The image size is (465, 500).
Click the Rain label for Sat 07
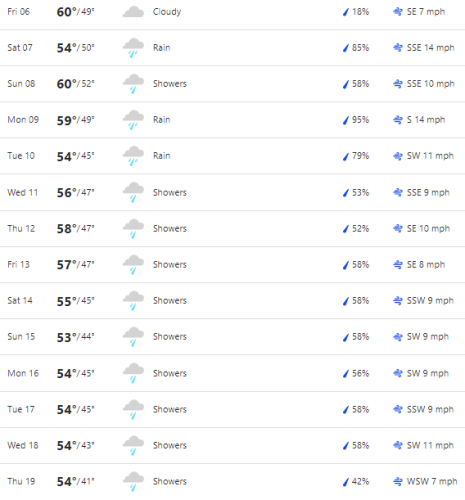point(162,48)
